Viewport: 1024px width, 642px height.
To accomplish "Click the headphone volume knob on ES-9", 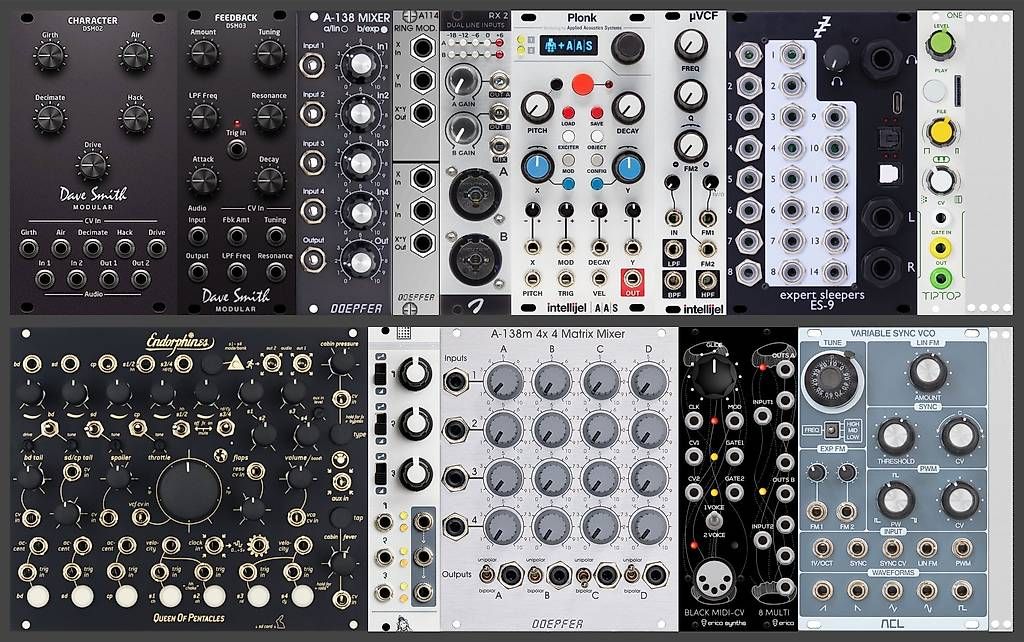I will [x=835, y=60].
